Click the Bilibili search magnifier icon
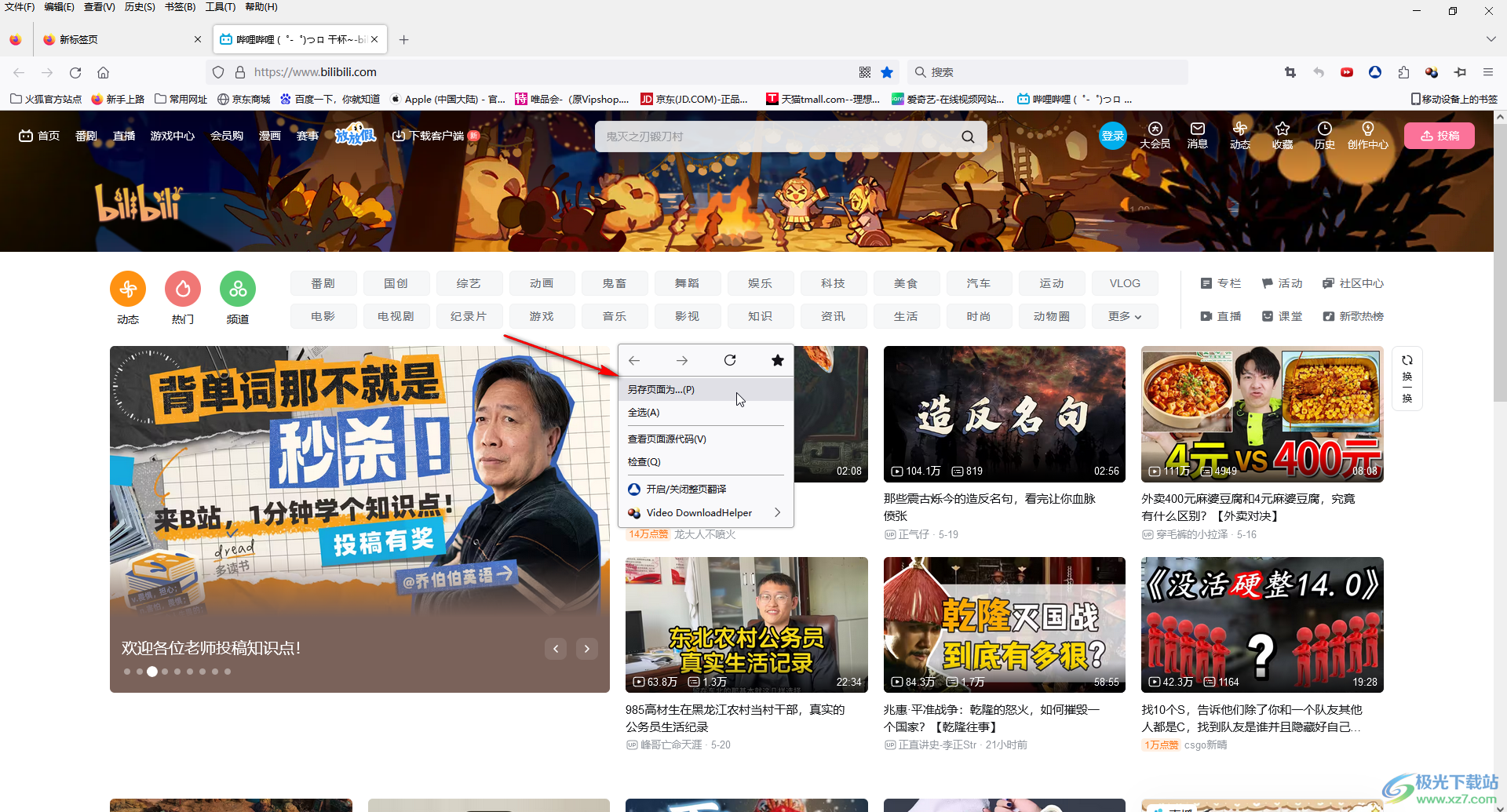 (968, 137)
